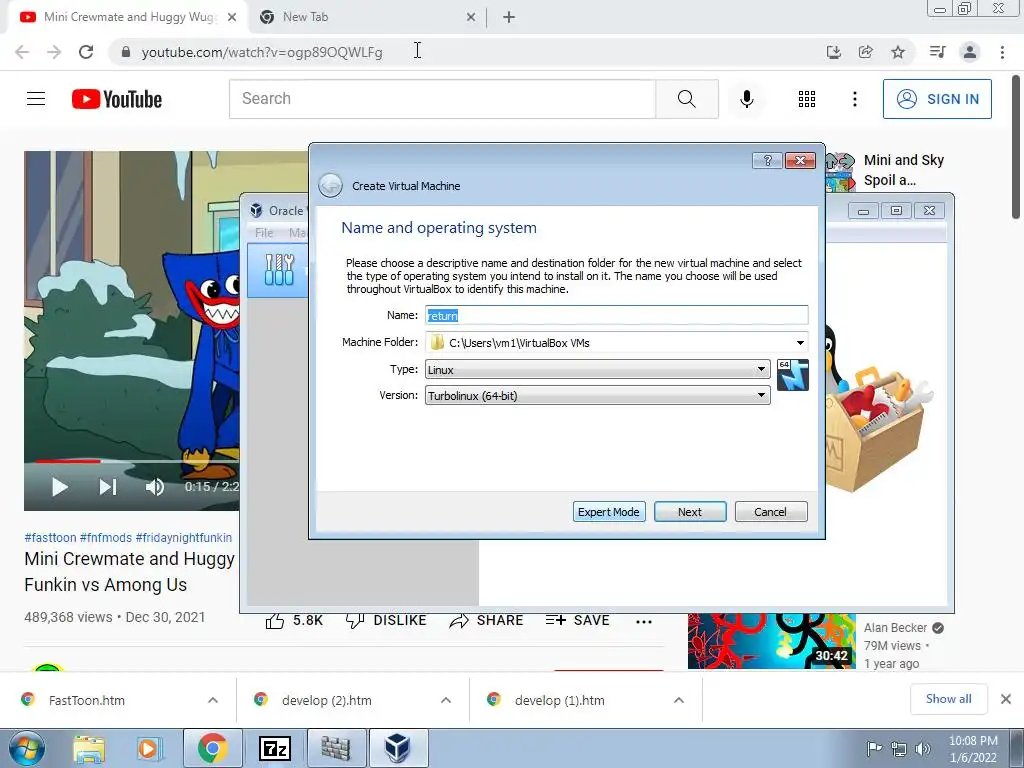
Task: Open the Chrome profile avatar
Action: [x=970, y=52]
